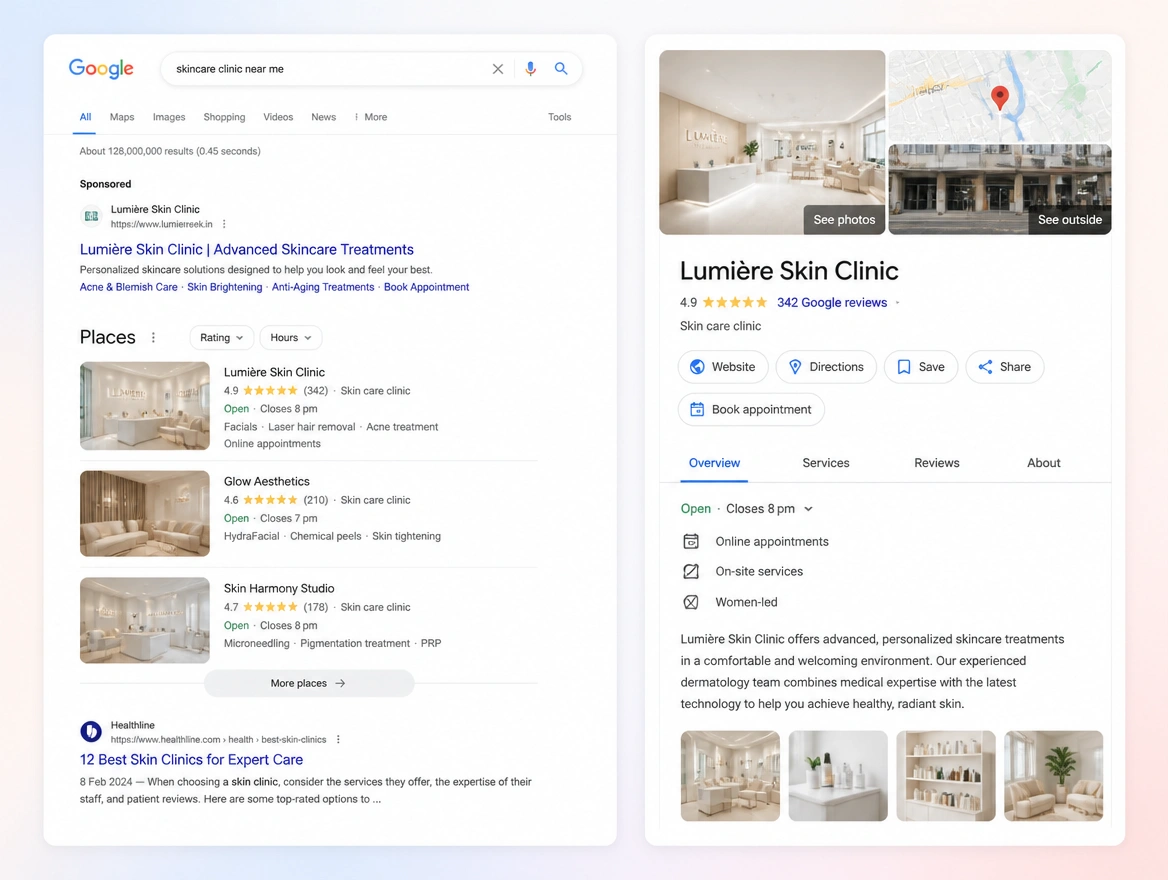Switch to the Shopping tab
Screen dimensions: 1168x880
tap(224, 117)
